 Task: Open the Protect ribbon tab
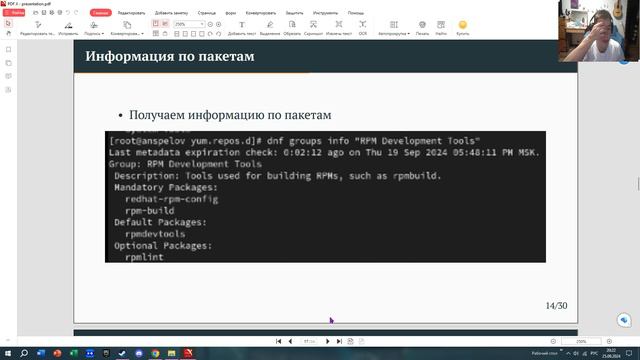(294, 13)
